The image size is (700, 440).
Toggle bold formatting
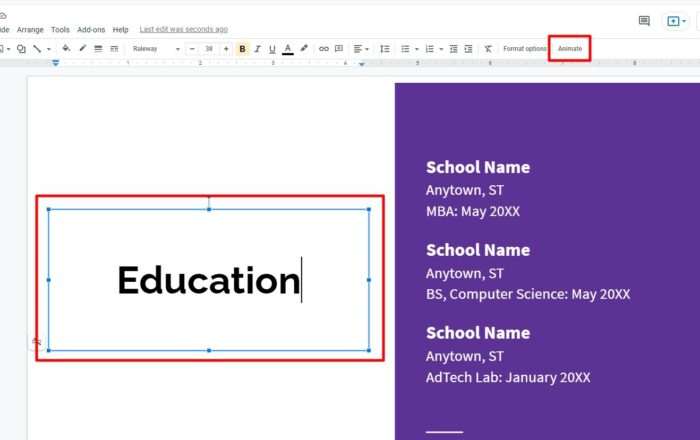(x=242, y=49)
